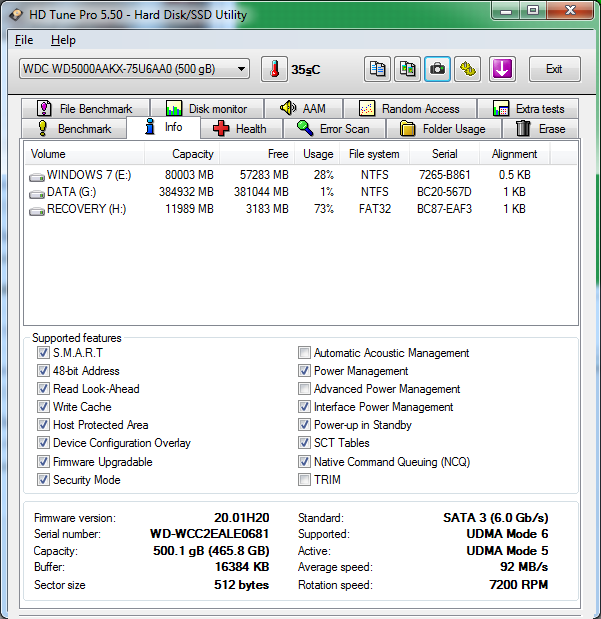Toggle Native Command Queuing (NCQ) checkbox

pos(304,461)
